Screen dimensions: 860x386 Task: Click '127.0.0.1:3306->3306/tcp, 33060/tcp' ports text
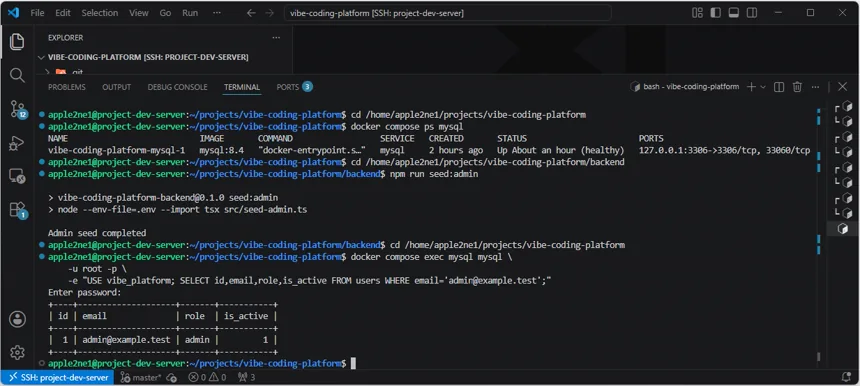pyautogui.click(x=725, y=150)
